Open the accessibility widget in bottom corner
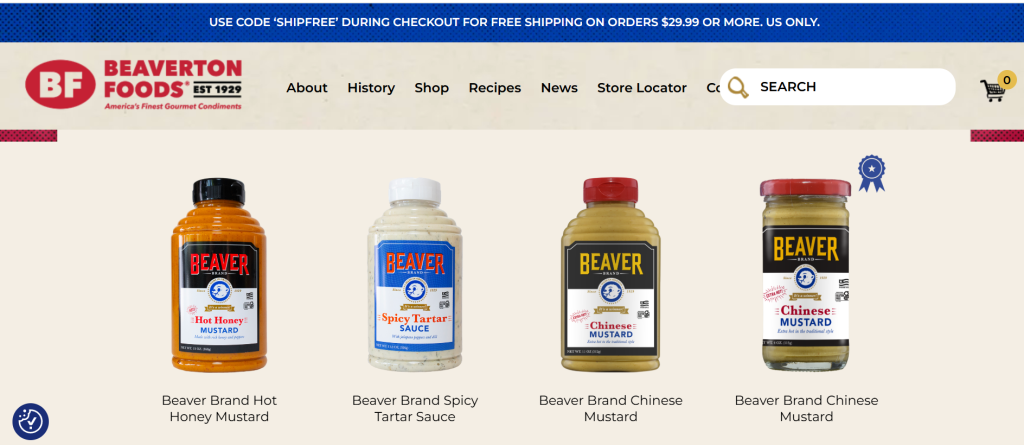Image resolution: width=1024 pixels, height=445 pixels. point(31,421)
